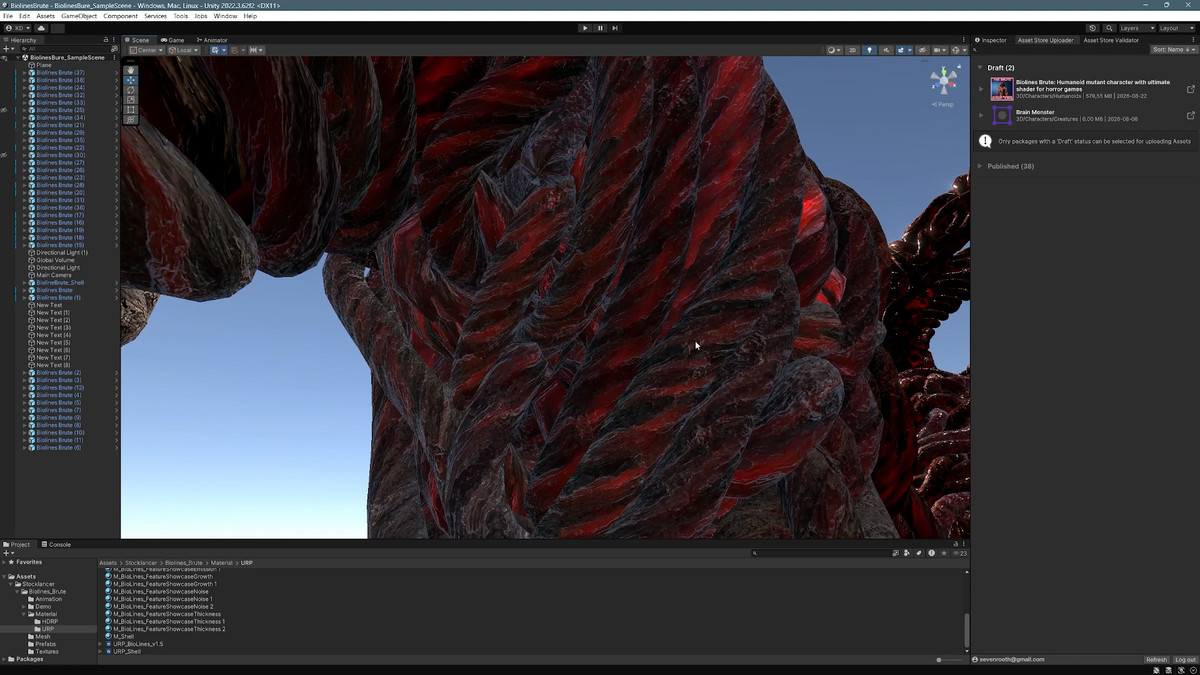Select the combined Transform tool
The width and height of the screenshot is (1200, 675).
[x=131, y=120]
